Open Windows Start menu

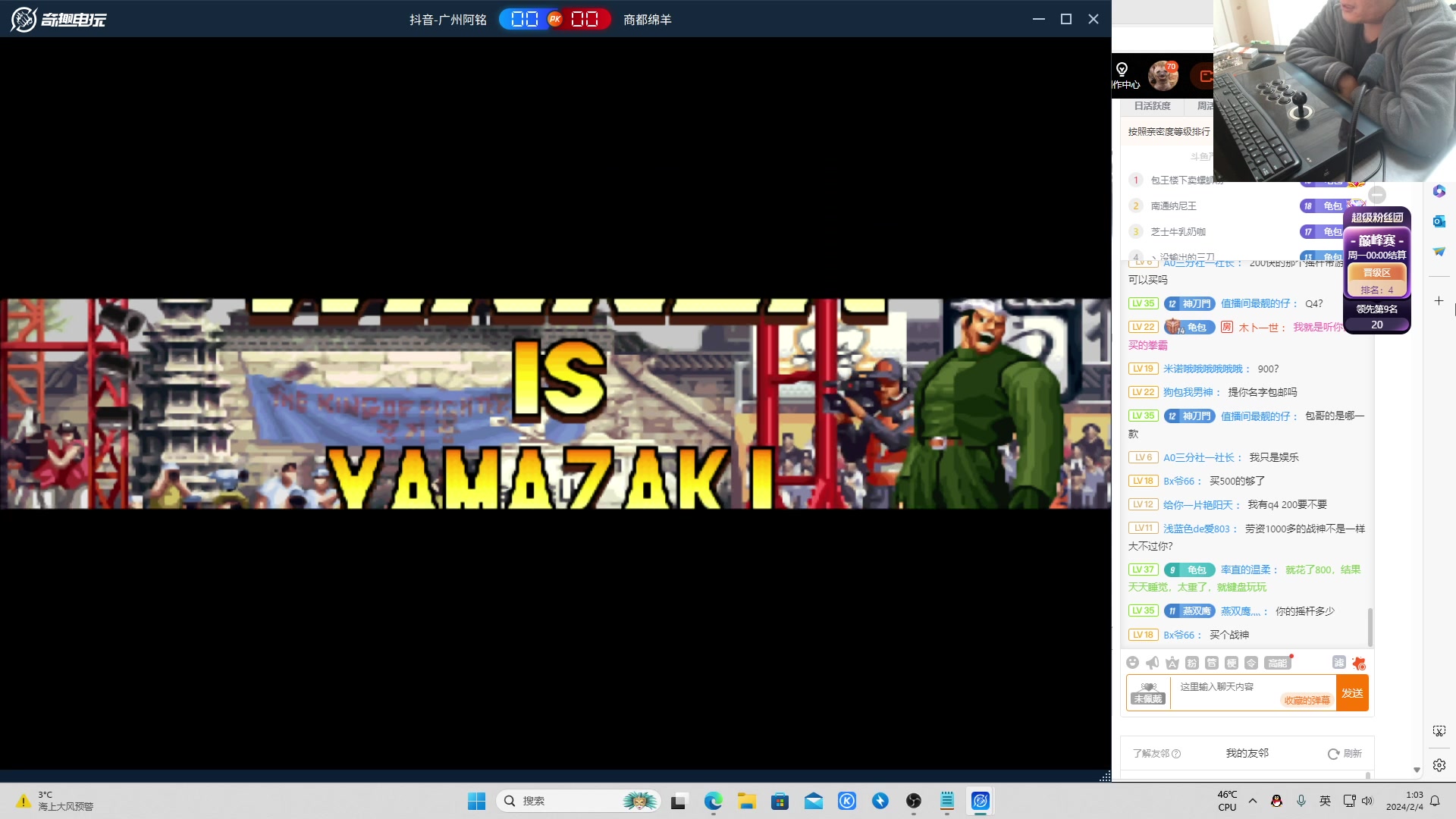point(476,801)
